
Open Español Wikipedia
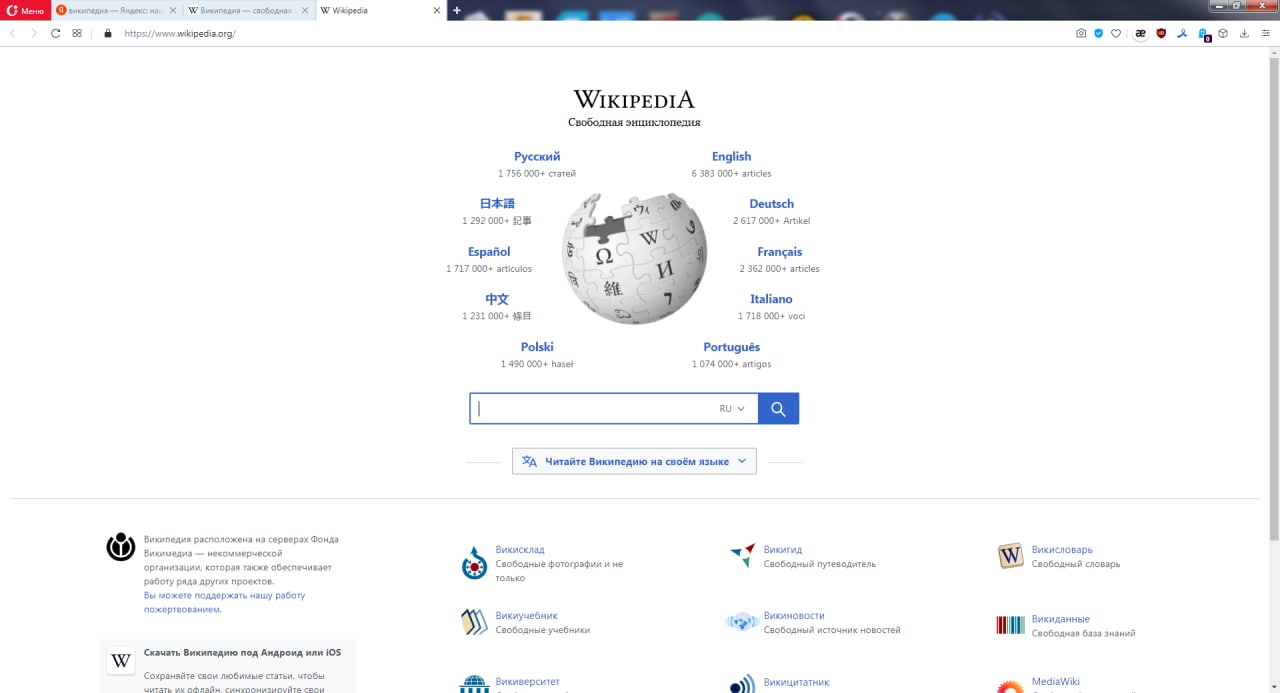(x=489, y=252)
